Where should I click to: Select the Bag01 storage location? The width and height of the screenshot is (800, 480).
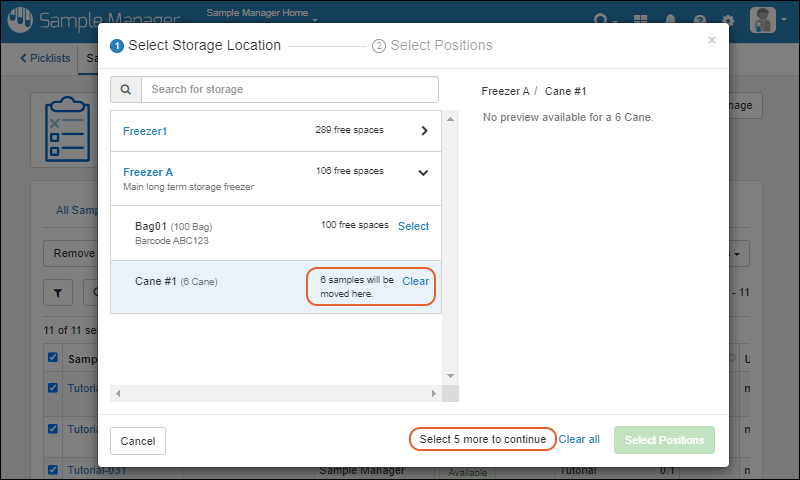click(413, 226)
